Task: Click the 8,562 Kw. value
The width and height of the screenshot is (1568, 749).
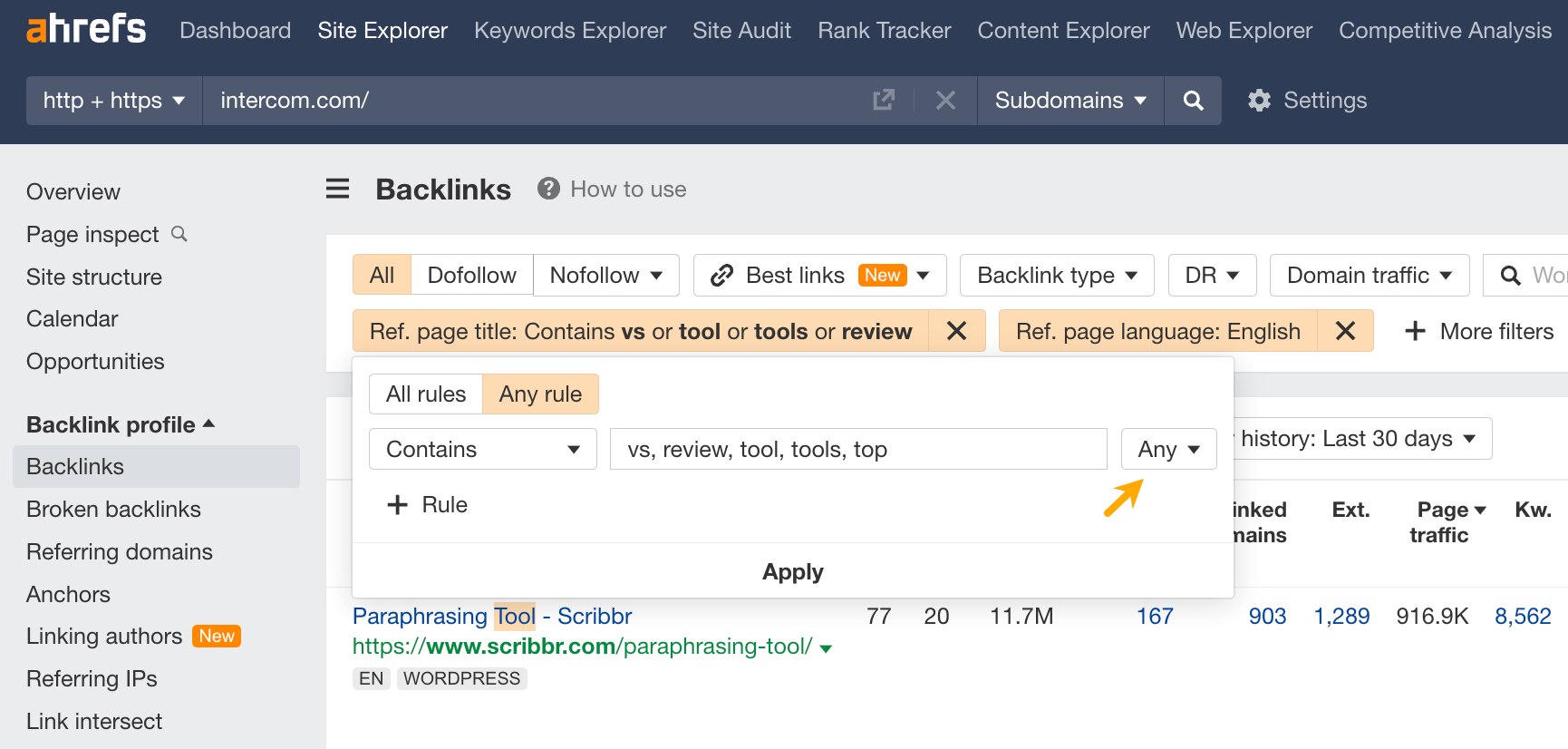Action: [1523, 616]
